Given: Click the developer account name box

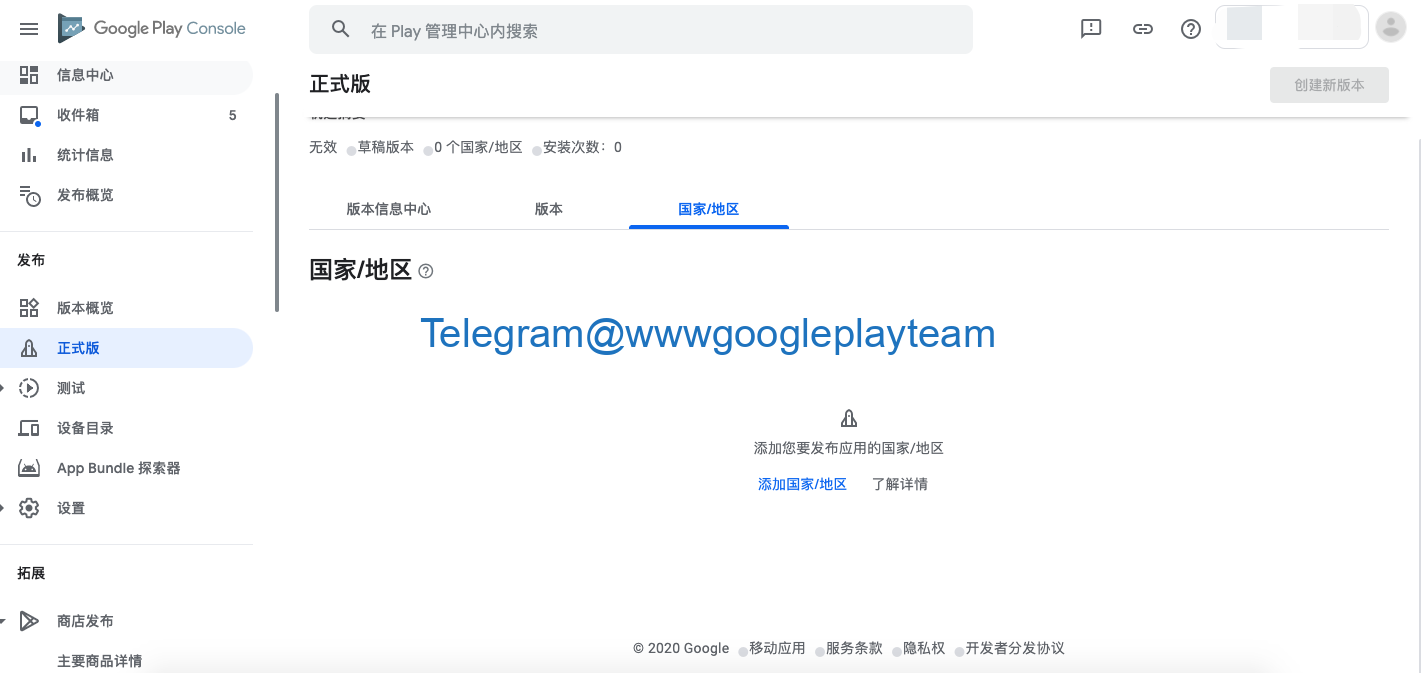Looking at the screenshot, I should click(1291, 26).
